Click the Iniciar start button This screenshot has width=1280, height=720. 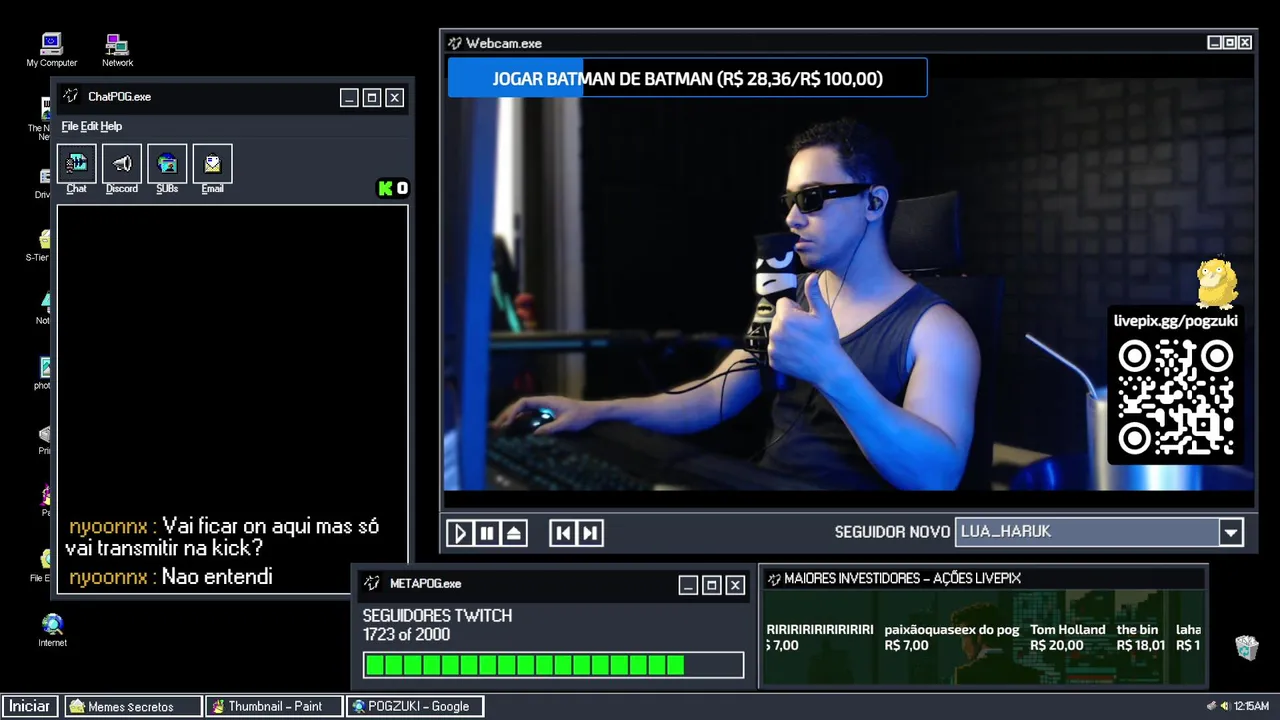pos(30,706)
